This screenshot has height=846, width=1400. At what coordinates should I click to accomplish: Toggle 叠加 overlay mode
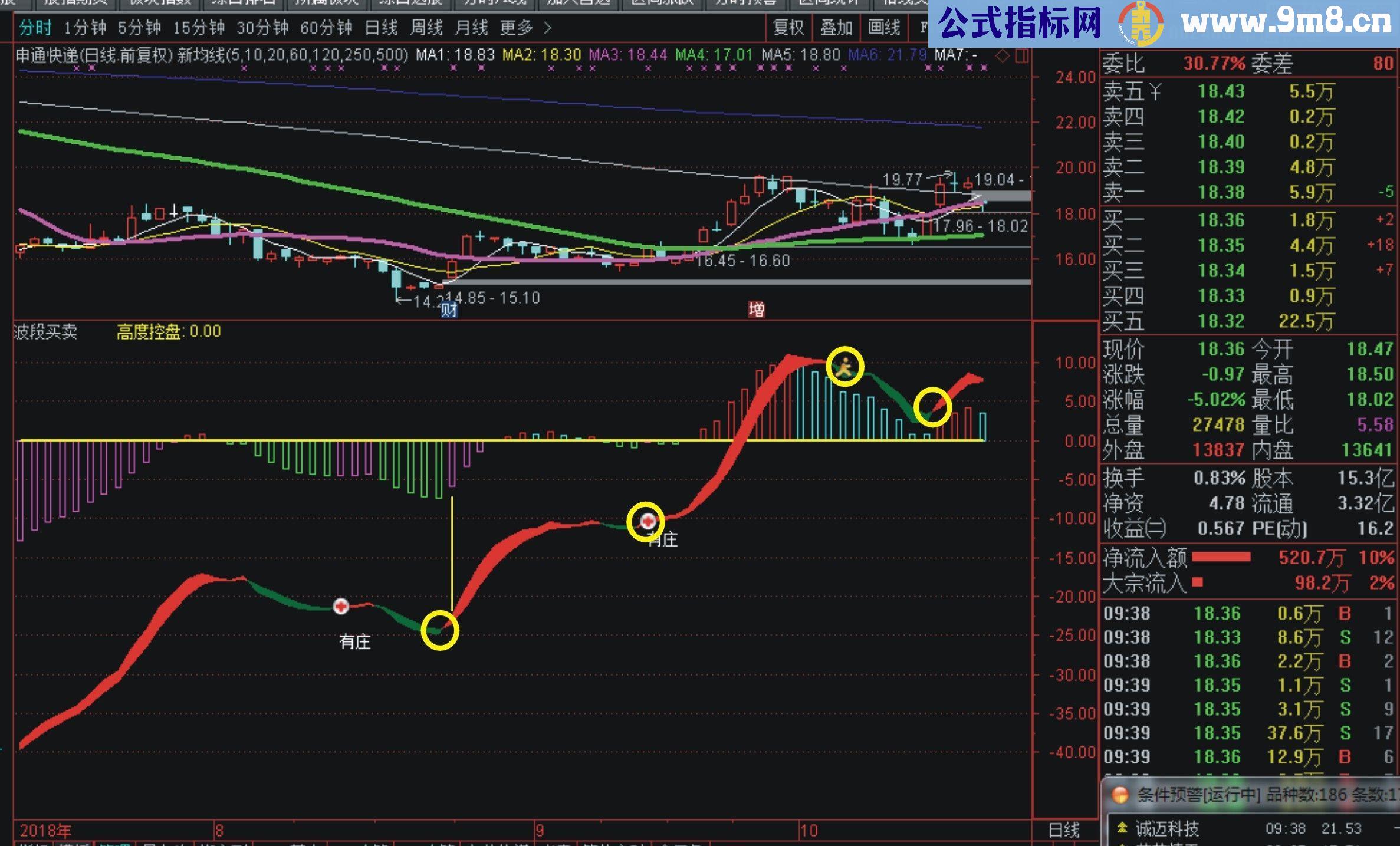pos(836,28)
